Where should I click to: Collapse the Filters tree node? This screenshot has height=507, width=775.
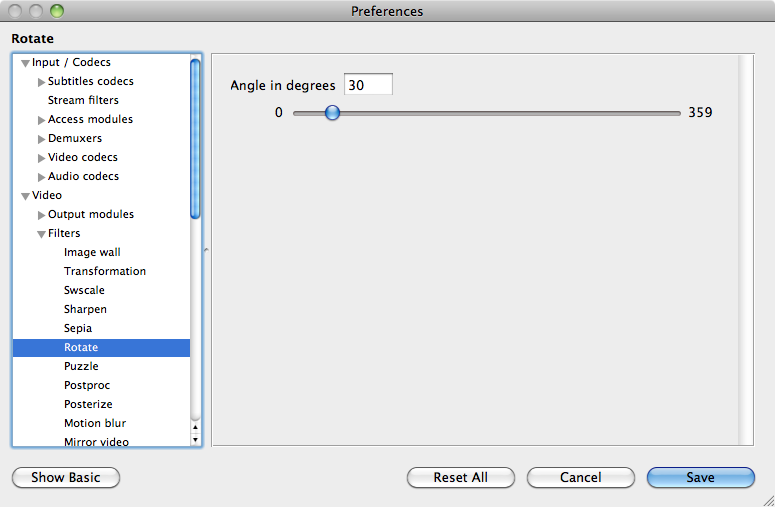coord(41,234)
